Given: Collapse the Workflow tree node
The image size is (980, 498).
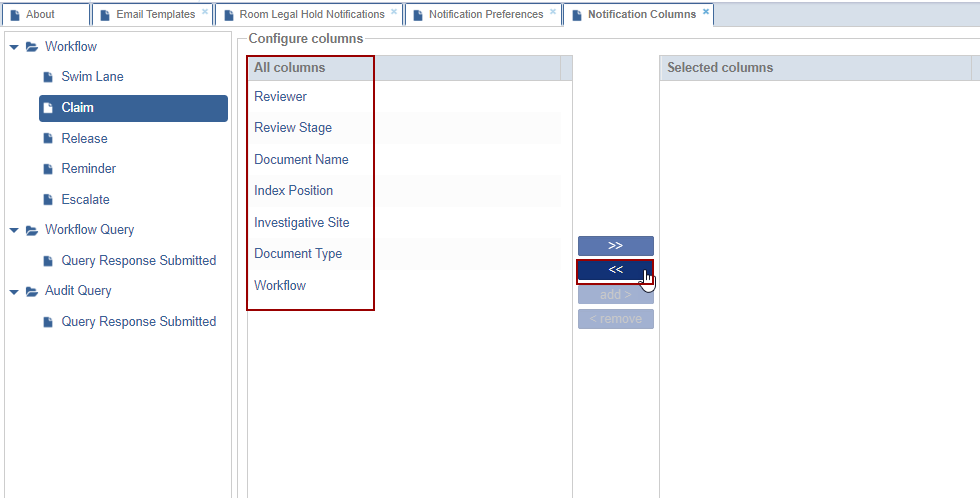Looking at the screenshot, I should click(x=14, y=47).
